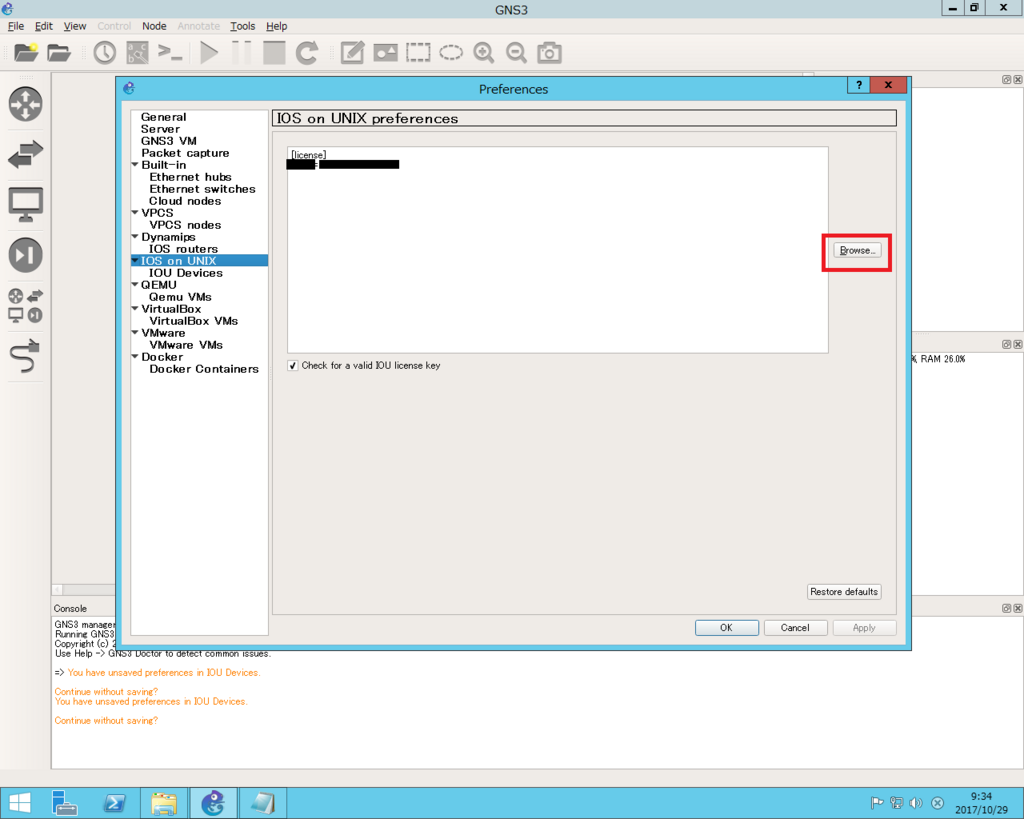Collapse the VMware tree group
This screenshot has height=819, width=1024.
point(135,332)
